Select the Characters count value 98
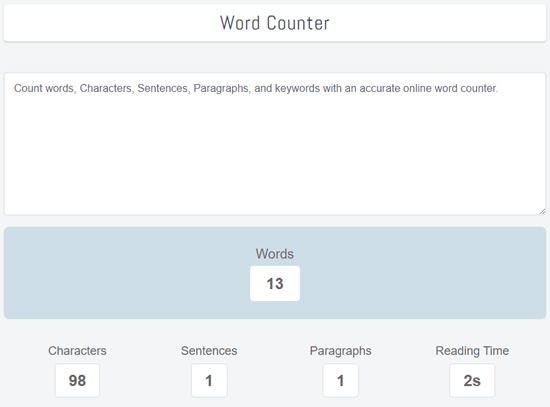This screenshot has width=550, height=407. point(77,380)
